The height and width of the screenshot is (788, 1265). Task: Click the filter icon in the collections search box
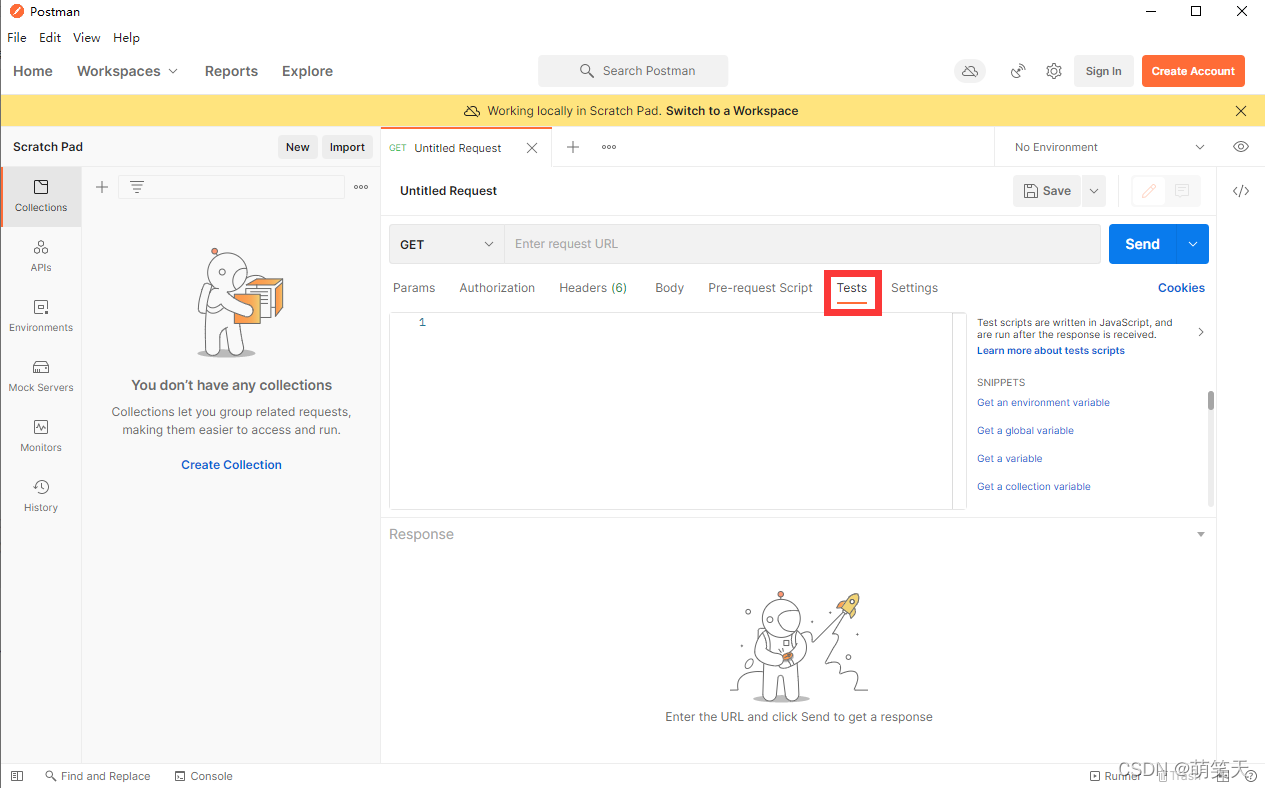pyautogui.click(x=137, y=187)
